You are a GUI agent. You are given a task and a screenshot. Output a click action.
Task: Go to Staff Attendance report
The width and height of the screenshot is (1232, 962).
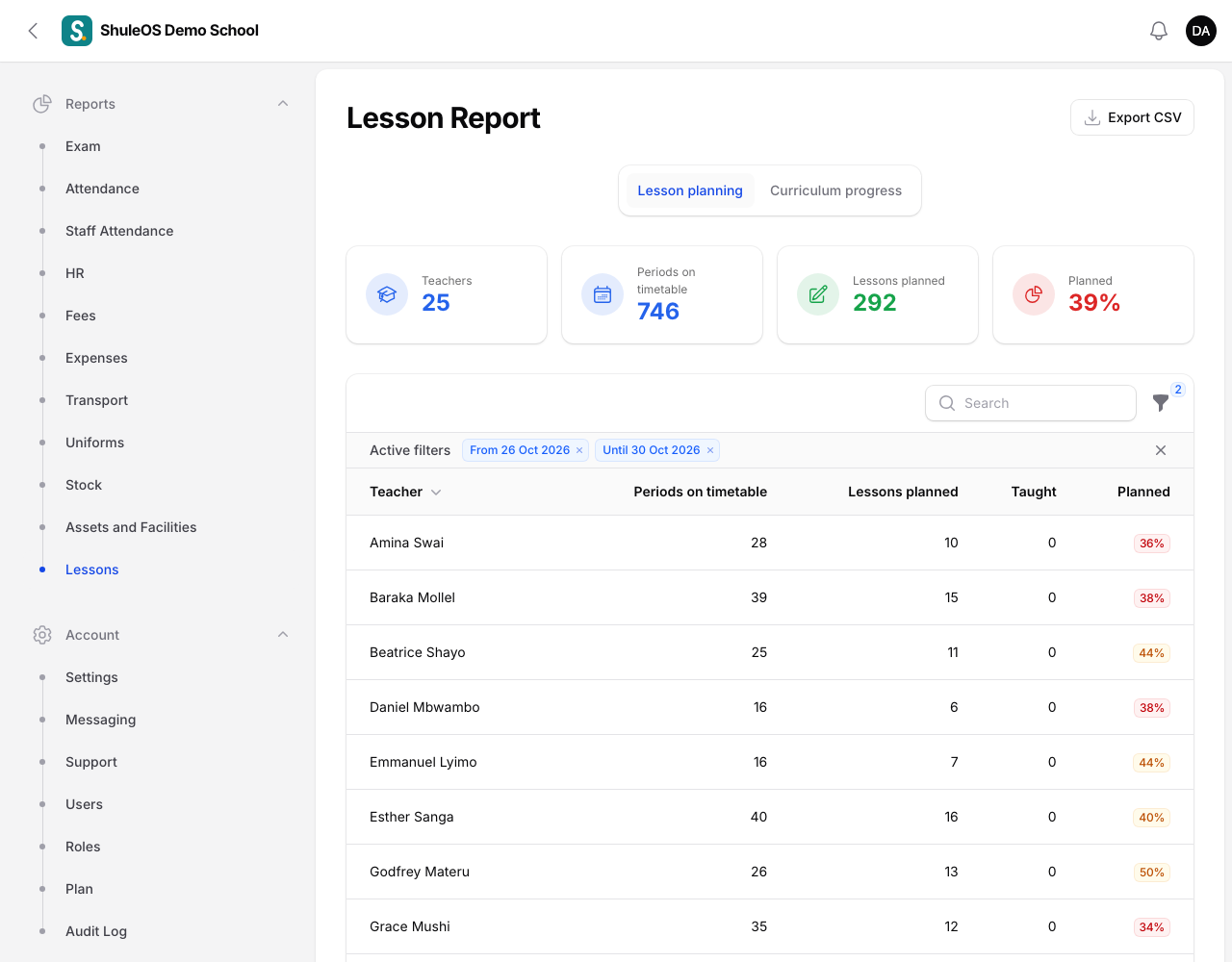119,231
